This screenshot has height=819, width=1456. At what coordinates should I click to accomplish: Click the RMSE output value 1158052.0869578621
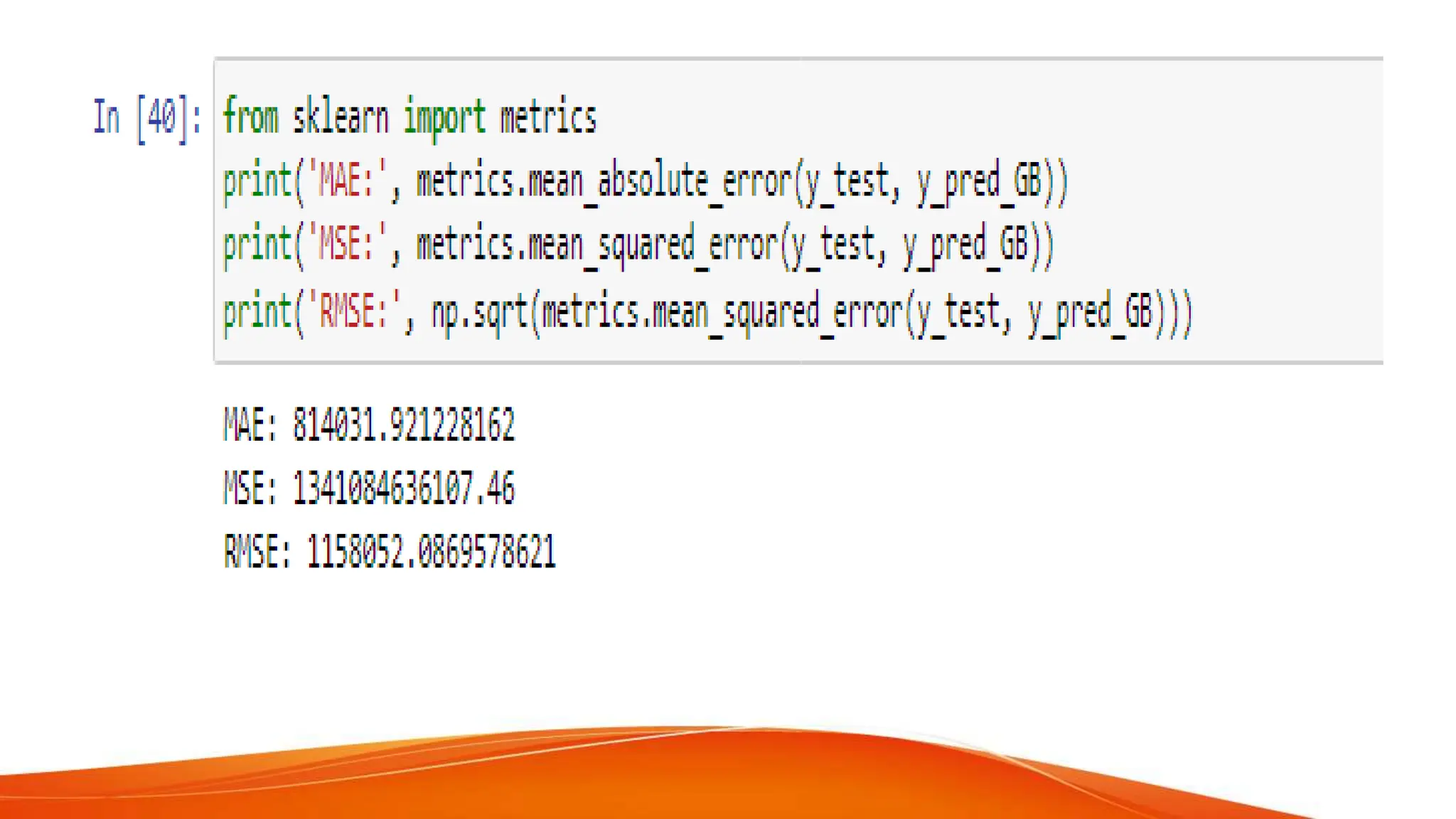tap(431, 552)
